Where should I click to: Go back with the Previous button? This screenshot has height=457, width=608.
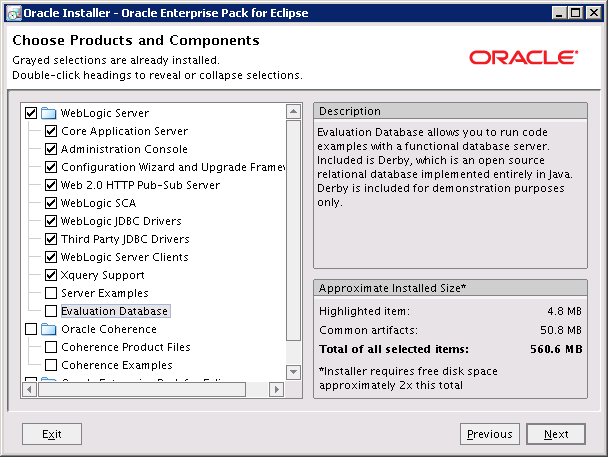tap(490, 434)
